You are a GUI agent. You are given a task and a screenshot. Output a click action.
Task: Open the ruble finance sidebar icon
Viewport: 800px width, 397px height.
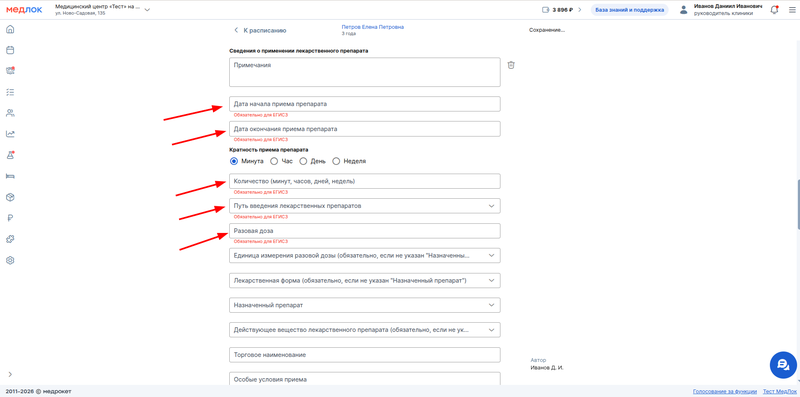(10, 218)
